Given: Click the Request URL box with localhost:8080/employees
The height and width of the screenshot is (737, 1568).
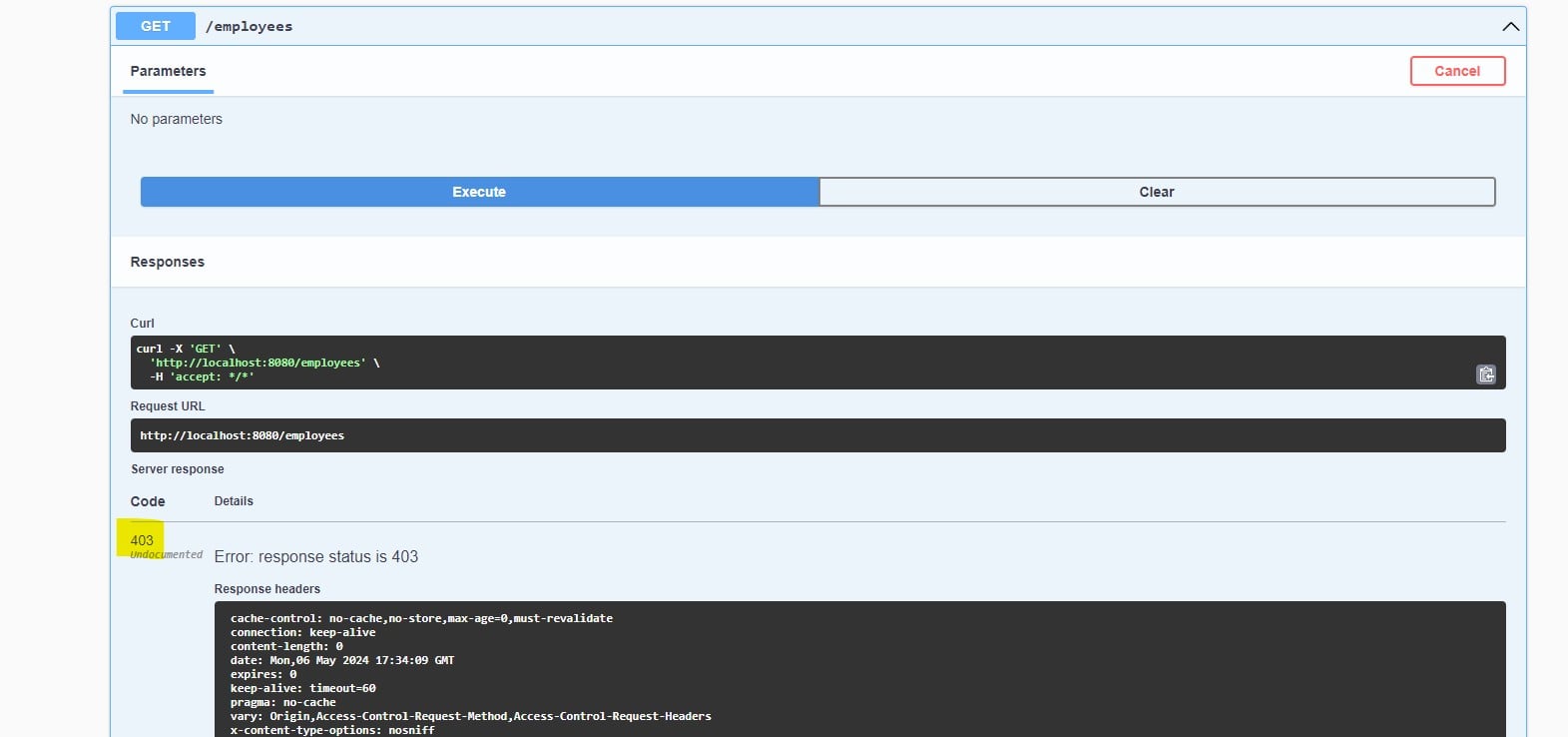Looking at the screenshot, I should [x=817, y=435].
